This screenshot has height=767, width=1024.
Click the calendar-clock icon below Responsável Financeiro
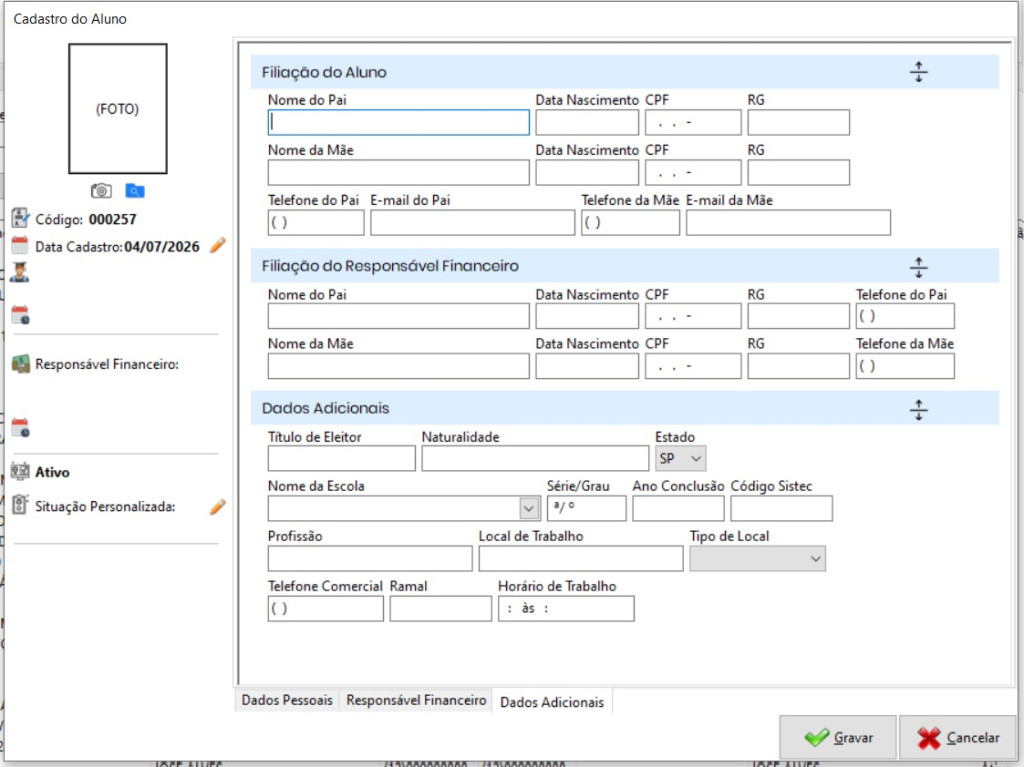(x=20, y=428)
